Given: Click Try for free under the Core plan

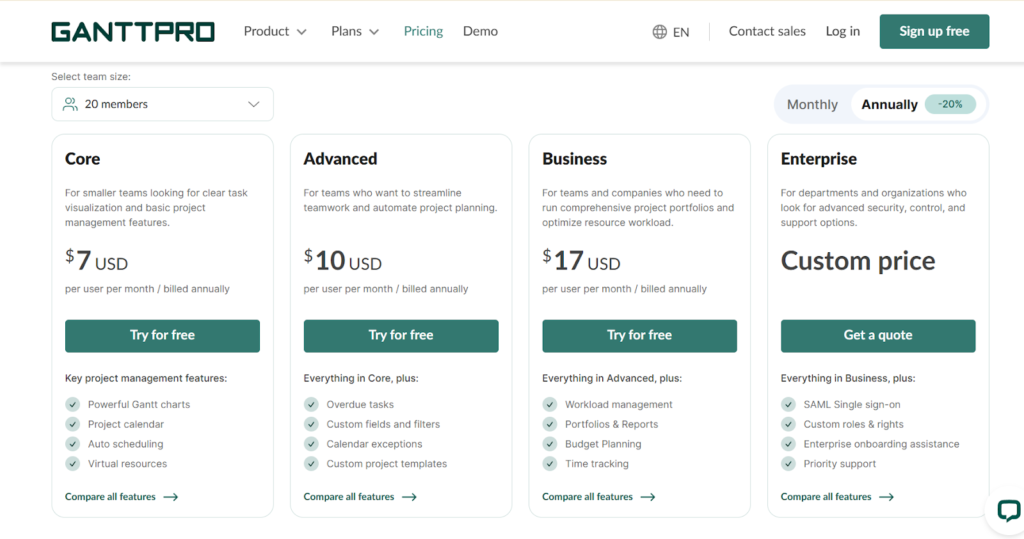Looking at the screenshot, I should (163, 336).
